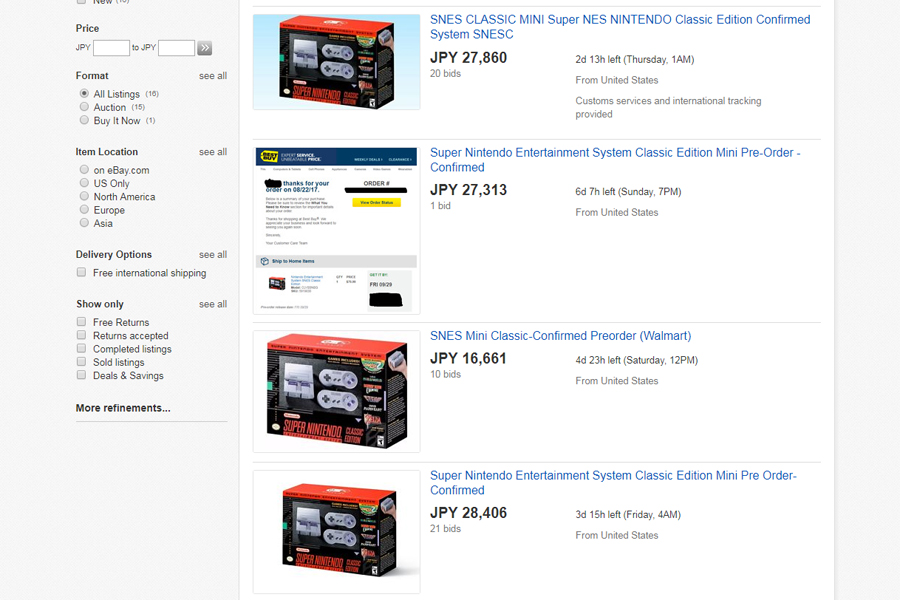Open 'see all' for Delivery Options

click(213, 255)
